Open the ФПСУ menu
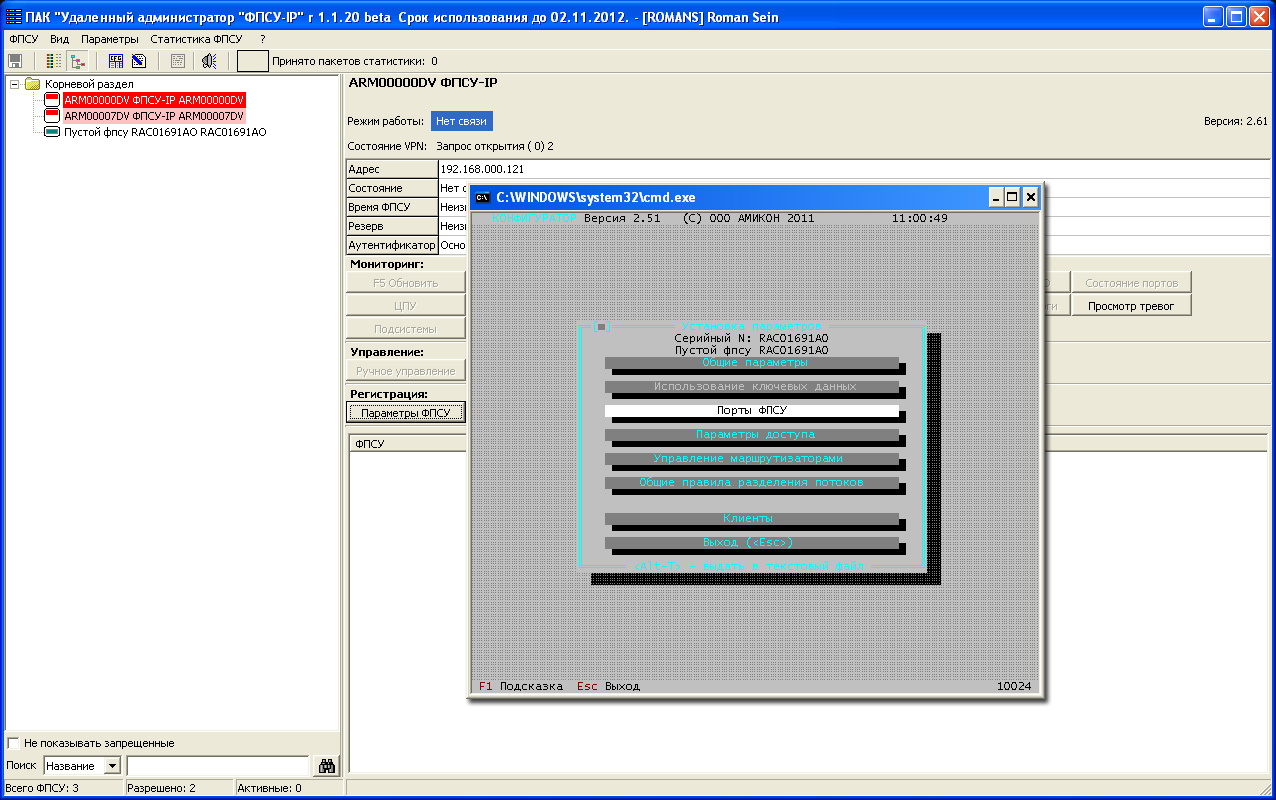The height and width of the screenshot is (800, 1276). pyautogui.click(x=23, y=38)
